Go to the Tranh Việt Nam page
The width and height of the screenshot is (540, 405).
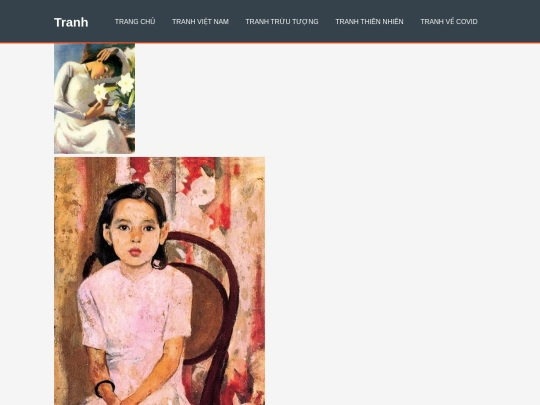point(200,22)
